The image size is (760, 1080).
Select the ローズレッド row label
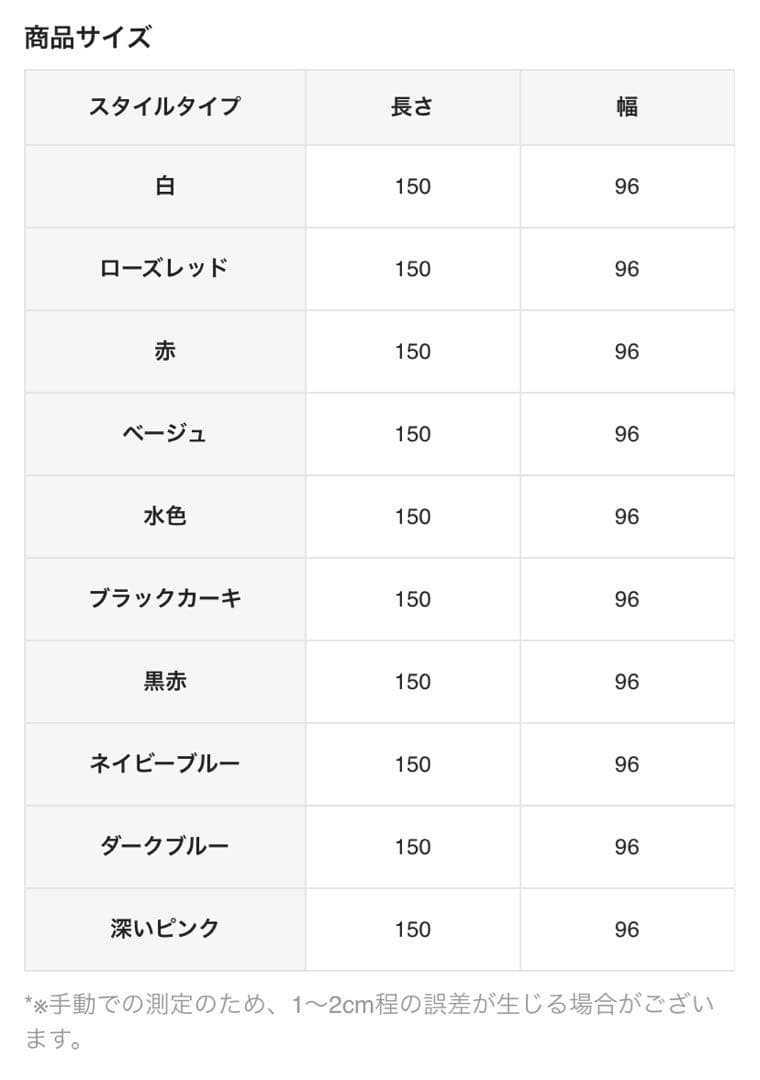[165, 268]
